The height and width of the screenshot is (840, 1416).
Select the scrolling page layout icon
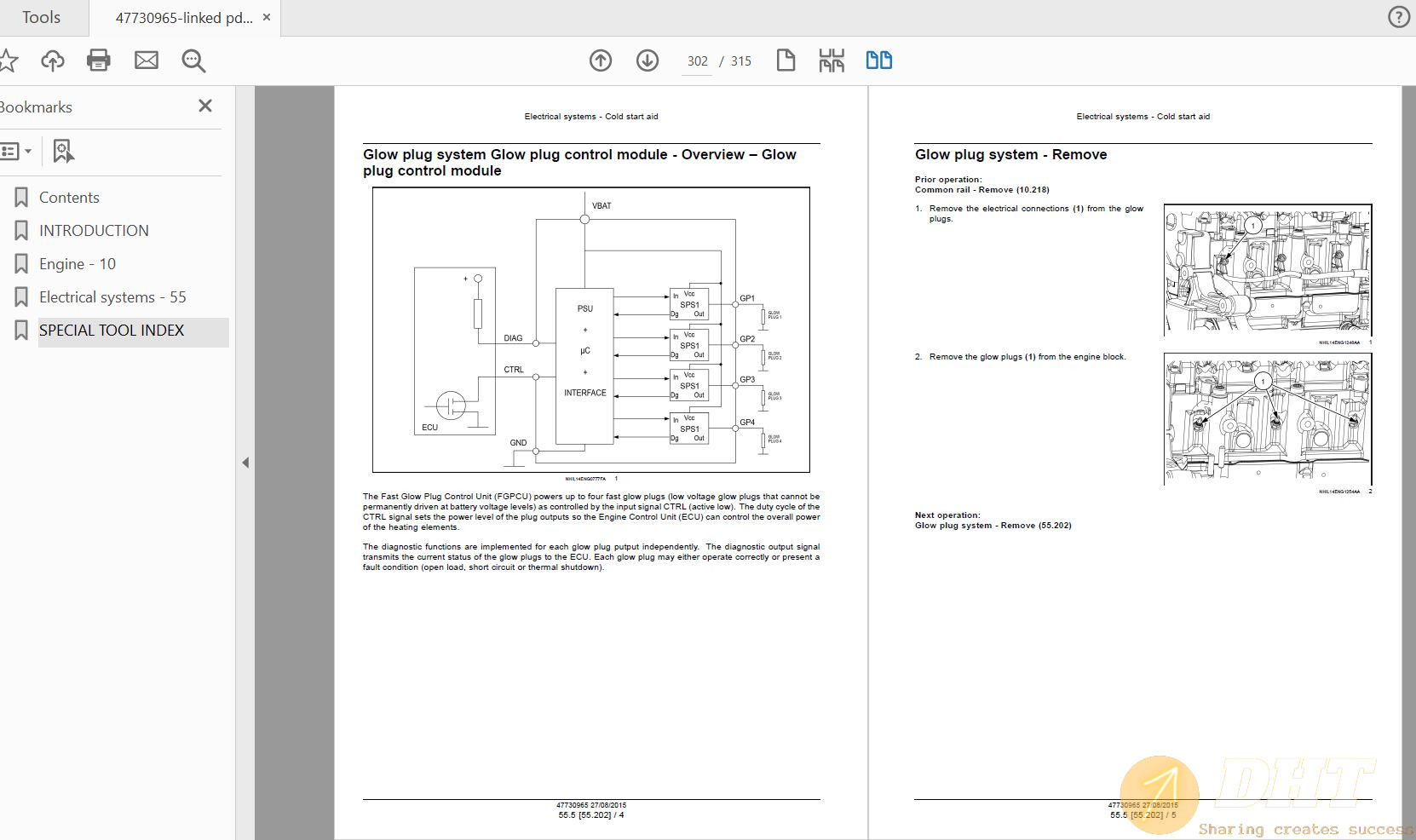pos(832,60)
